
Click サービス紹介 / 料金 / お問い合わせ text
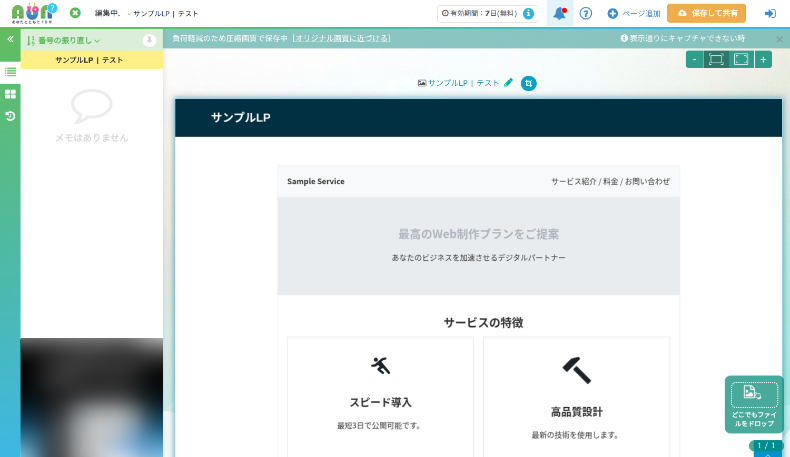coord(610,181)
